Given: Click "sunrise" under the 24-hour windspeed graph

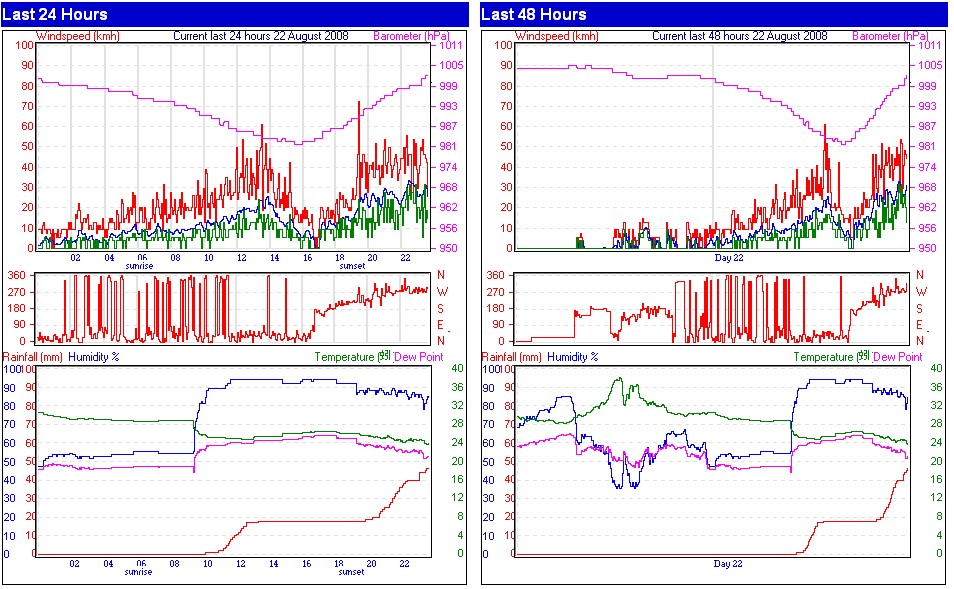Looking at the screenshot, I should (x=139, y=266).
